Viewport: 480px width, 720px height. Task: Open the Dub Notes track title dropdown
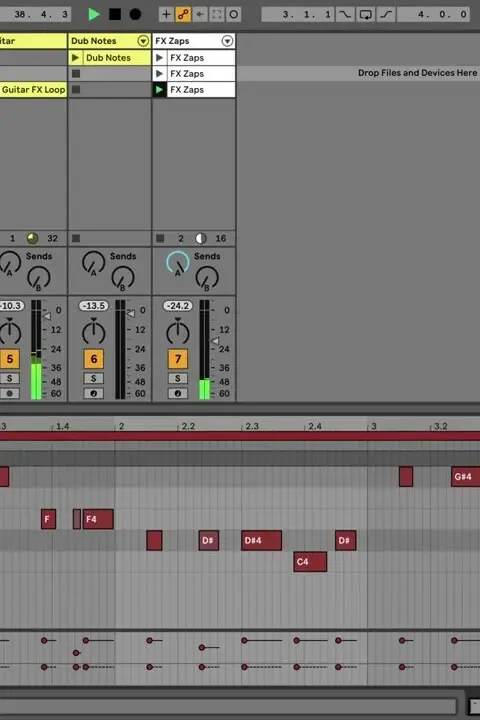(x=143, y=41)
